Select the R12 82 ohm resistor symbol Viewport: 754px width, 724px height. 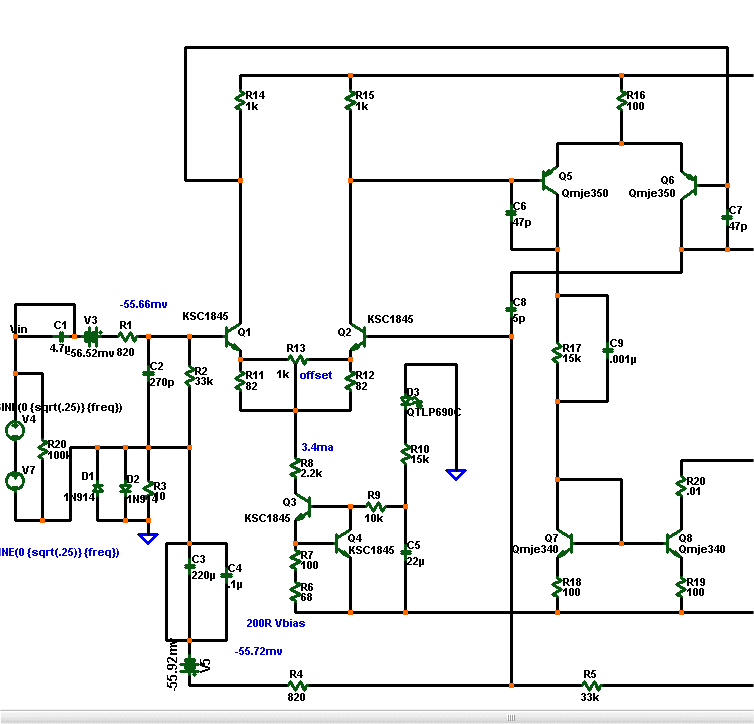pyautogui.click(x=350, y=381)
